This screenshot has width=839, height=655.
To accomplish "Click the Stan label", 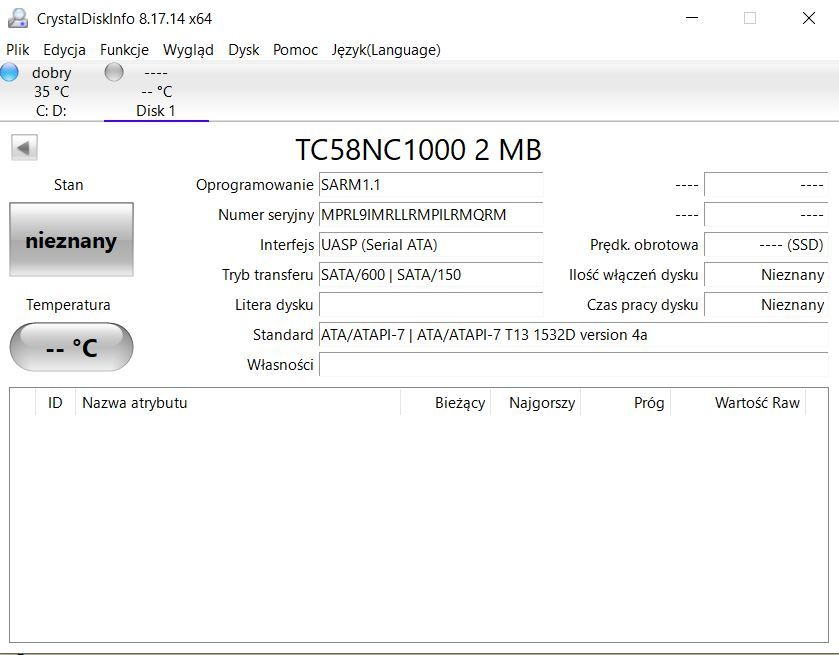I will pos(68,185).
